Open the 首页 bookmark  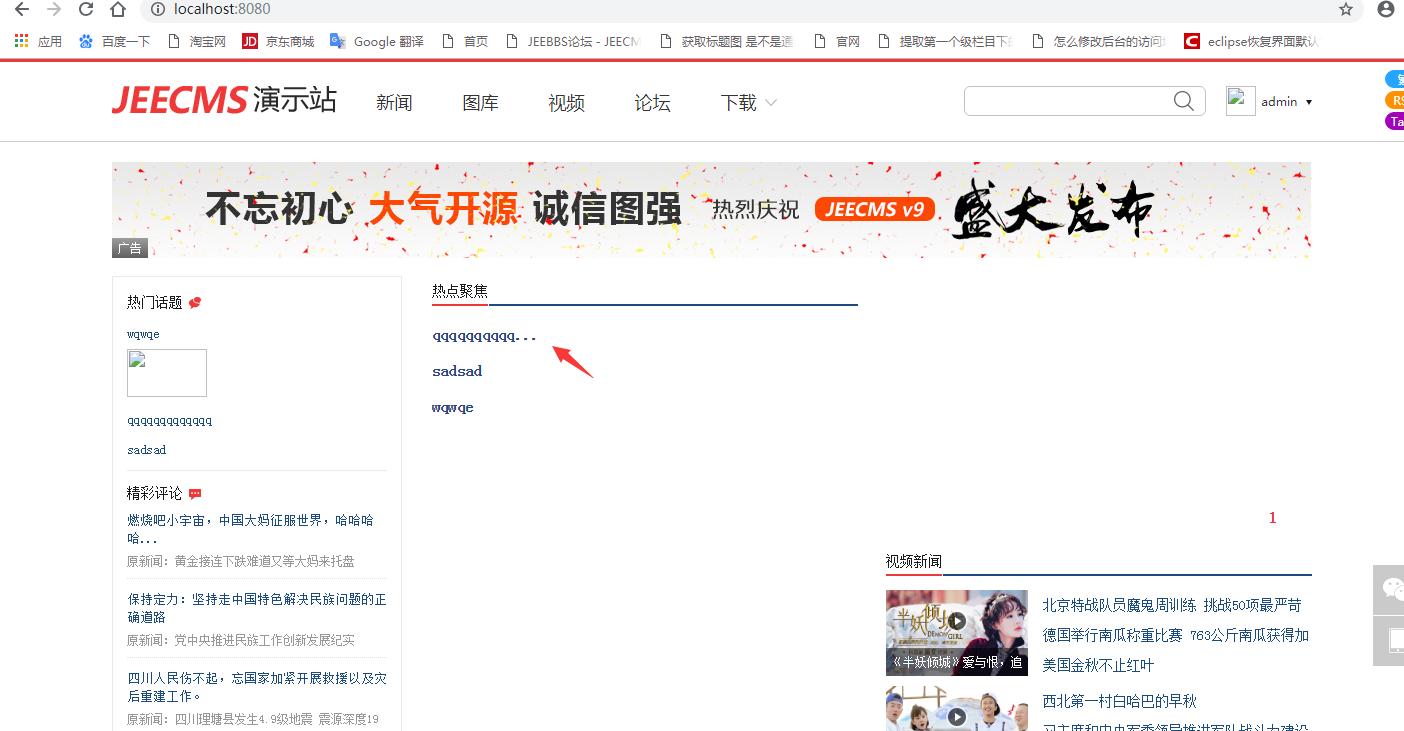point(465,42)
